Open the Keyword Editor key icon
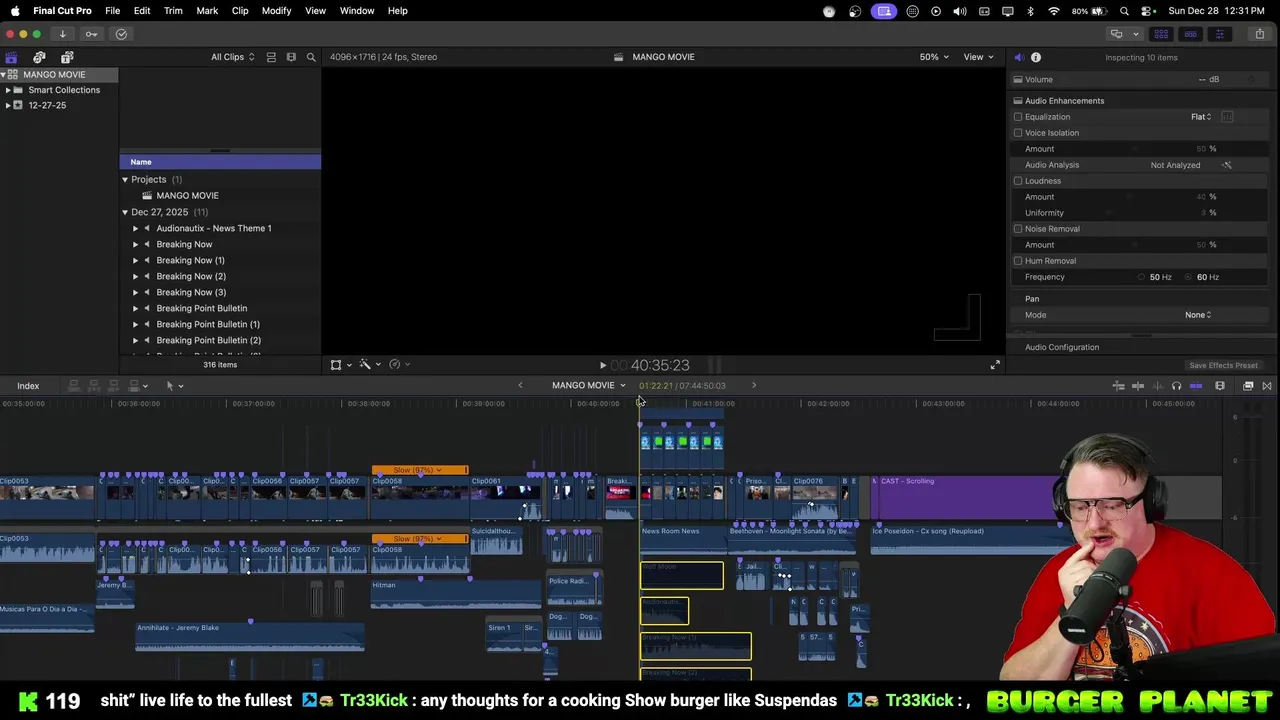 pos(91,34)
